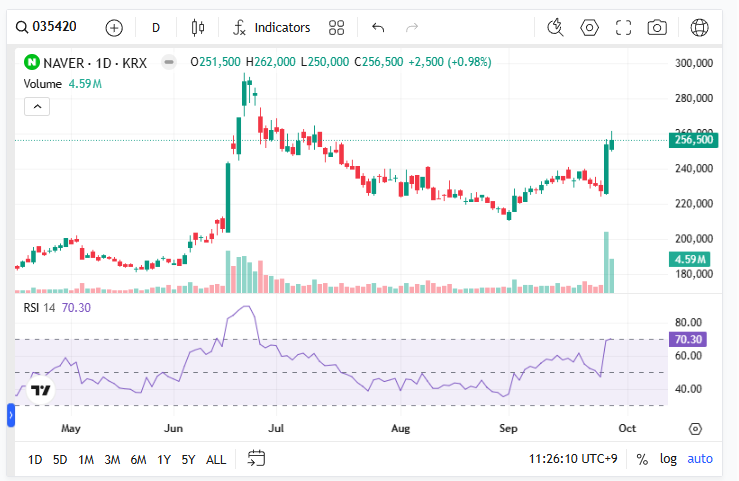
Task: Open chart settings hexagon icon
Action: pos(589,28)
